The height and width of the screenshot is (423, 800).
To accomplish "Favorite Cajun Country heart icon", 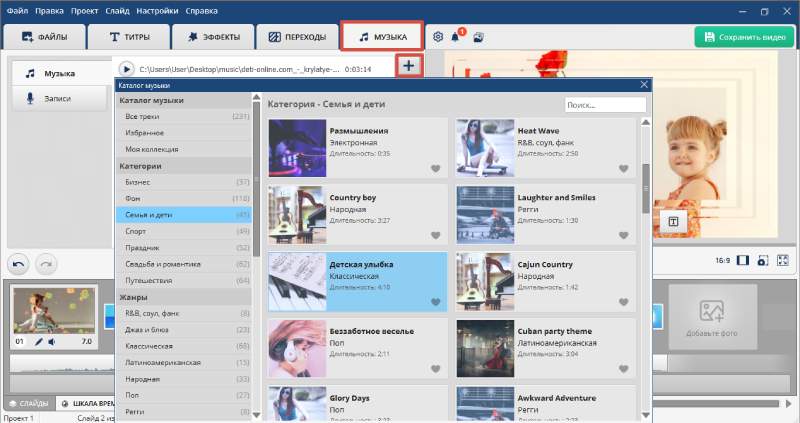I will (623, 302).
